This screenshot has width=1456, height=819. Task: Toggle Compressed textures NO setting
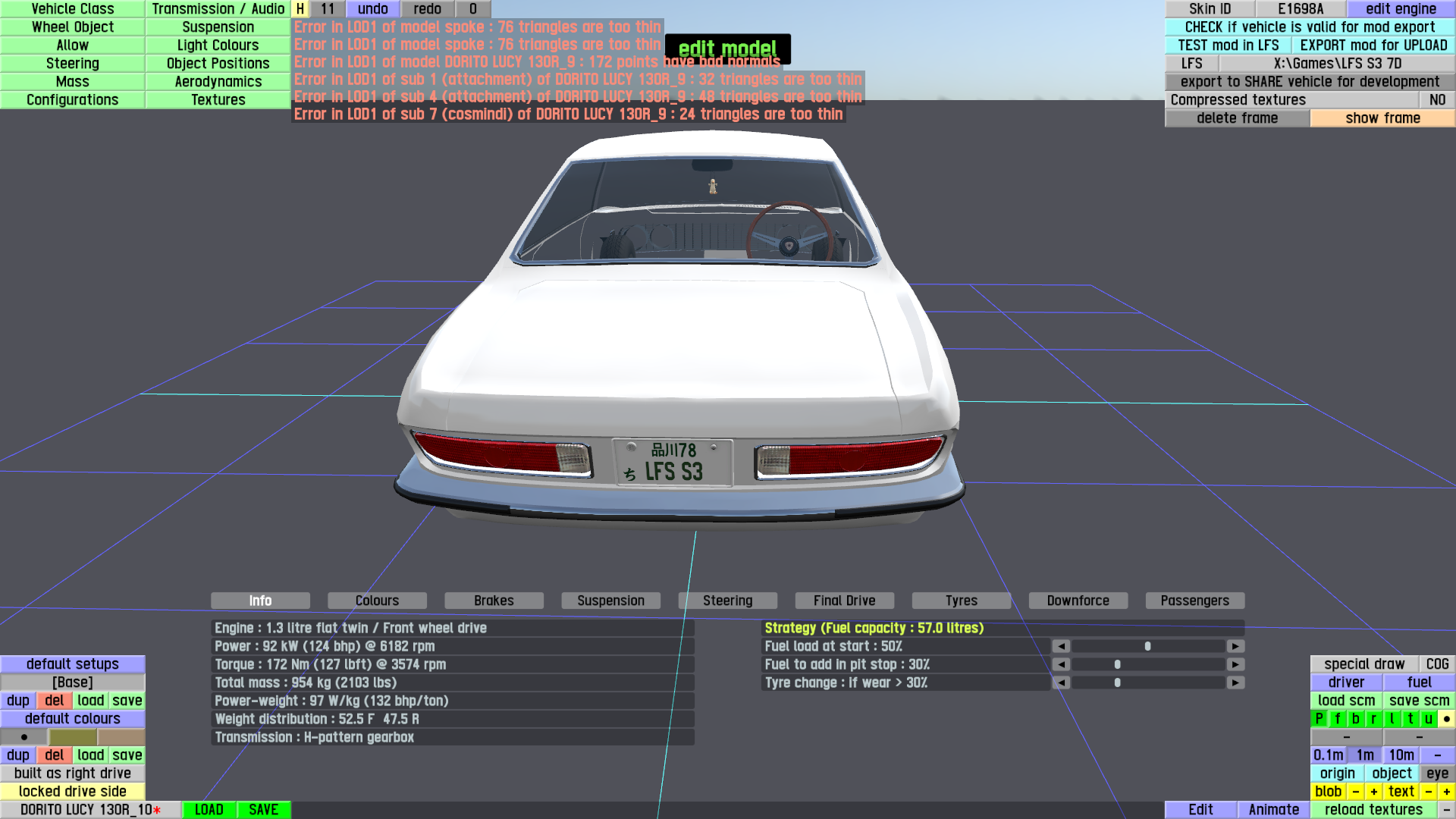(1437, 100)
